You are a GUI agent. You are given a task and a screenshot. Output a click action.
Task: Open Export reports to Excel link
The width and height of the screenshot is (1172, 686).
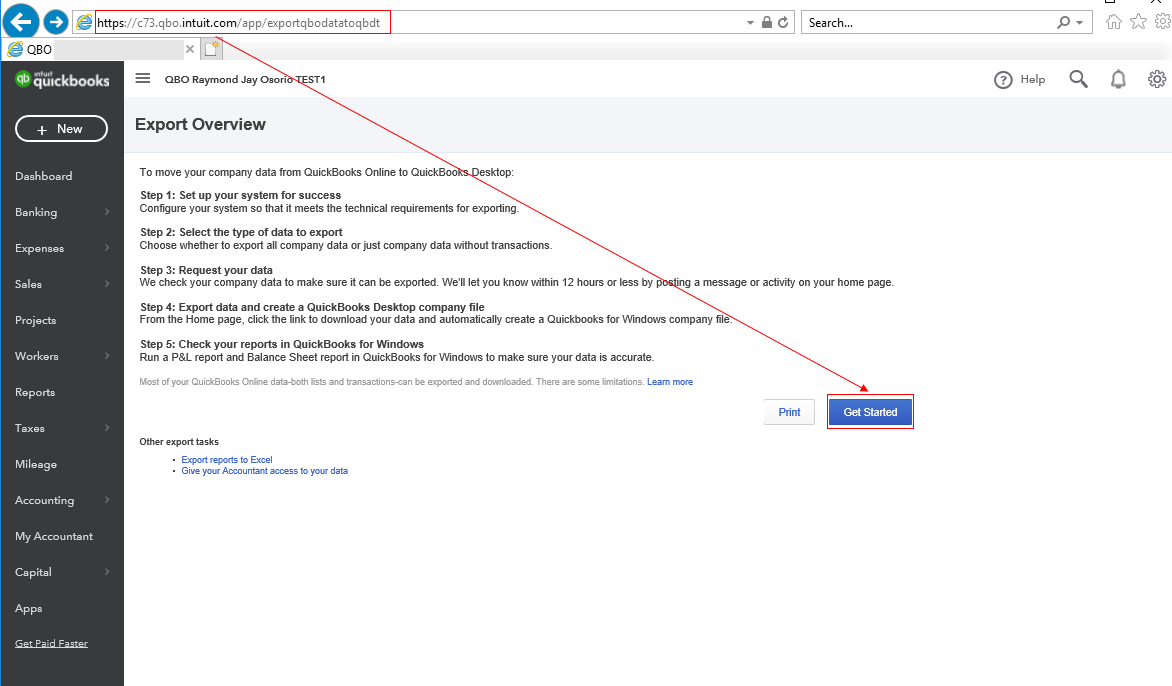(226, 460)
